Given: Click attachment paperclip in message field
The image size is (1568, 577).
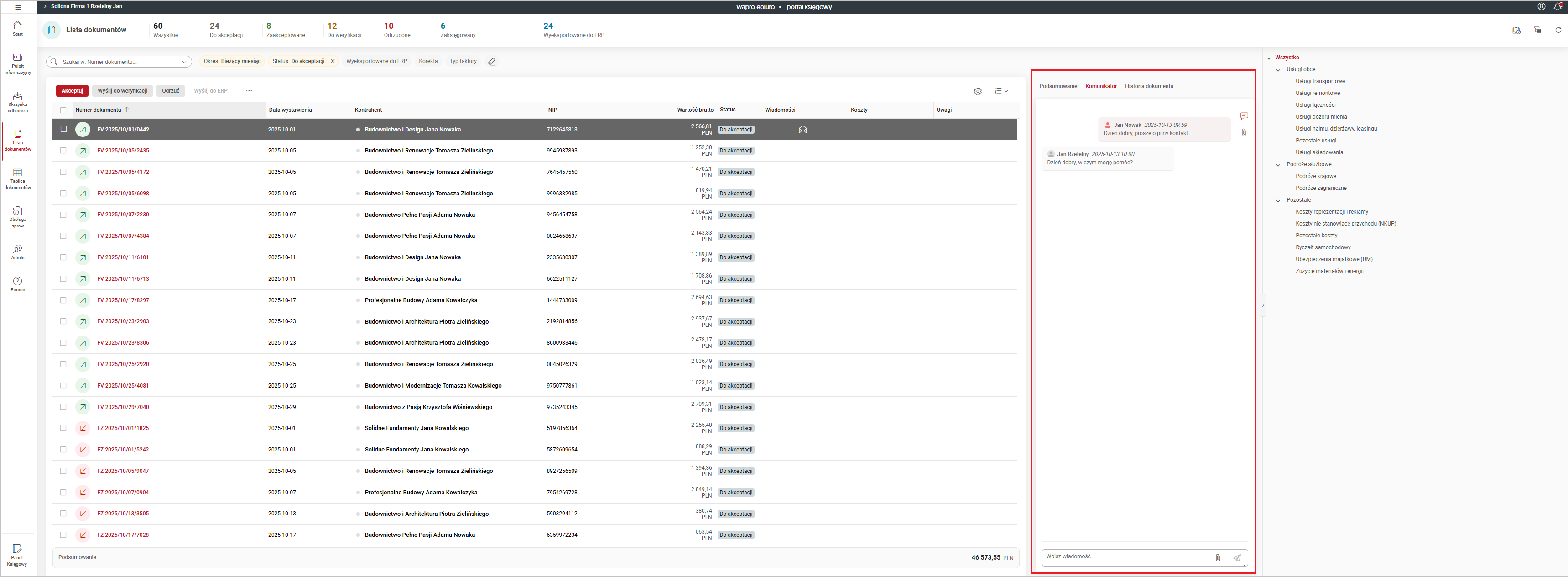Looking at the screenshot, I should [1218, 557].
